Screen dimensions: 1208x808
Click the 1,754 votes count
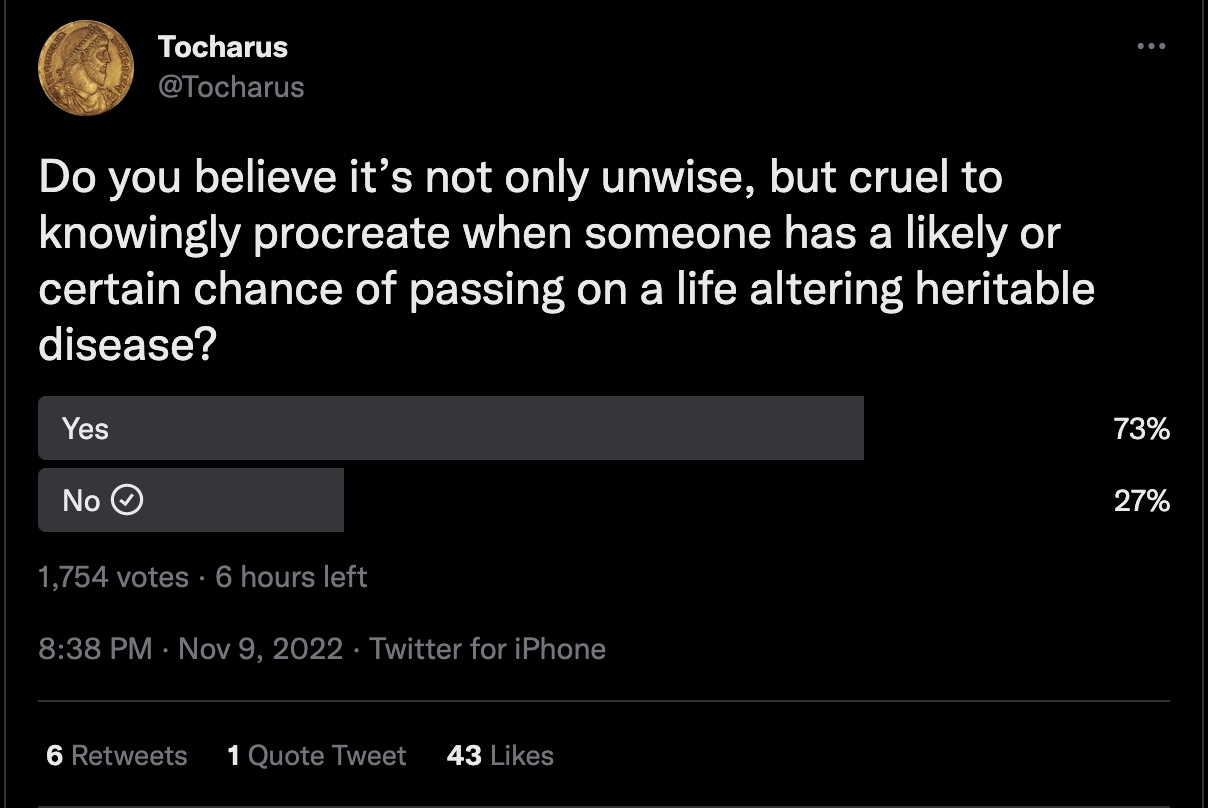[113, 577]
